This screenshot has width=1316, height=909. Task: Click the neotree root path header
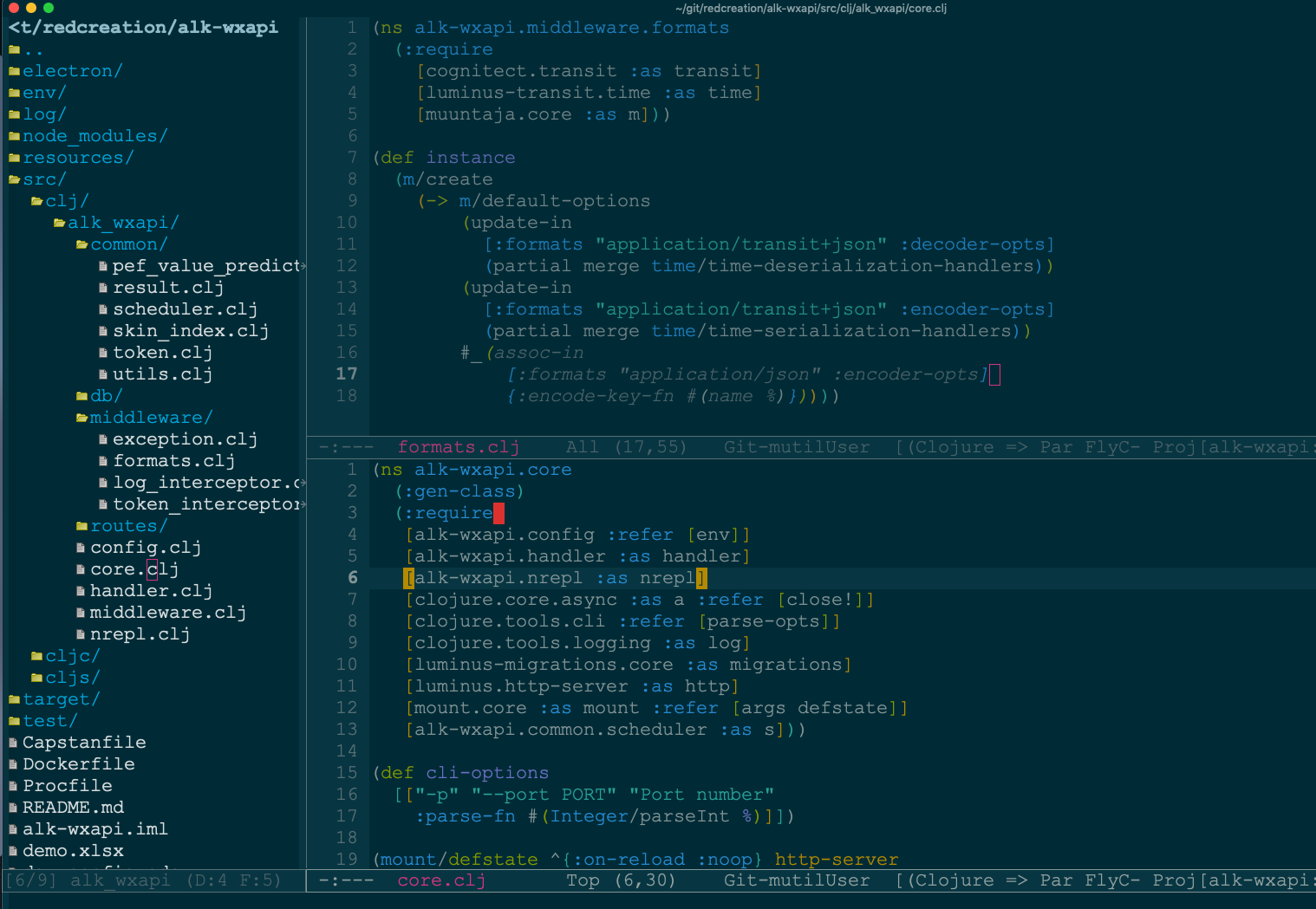[144, 28]
